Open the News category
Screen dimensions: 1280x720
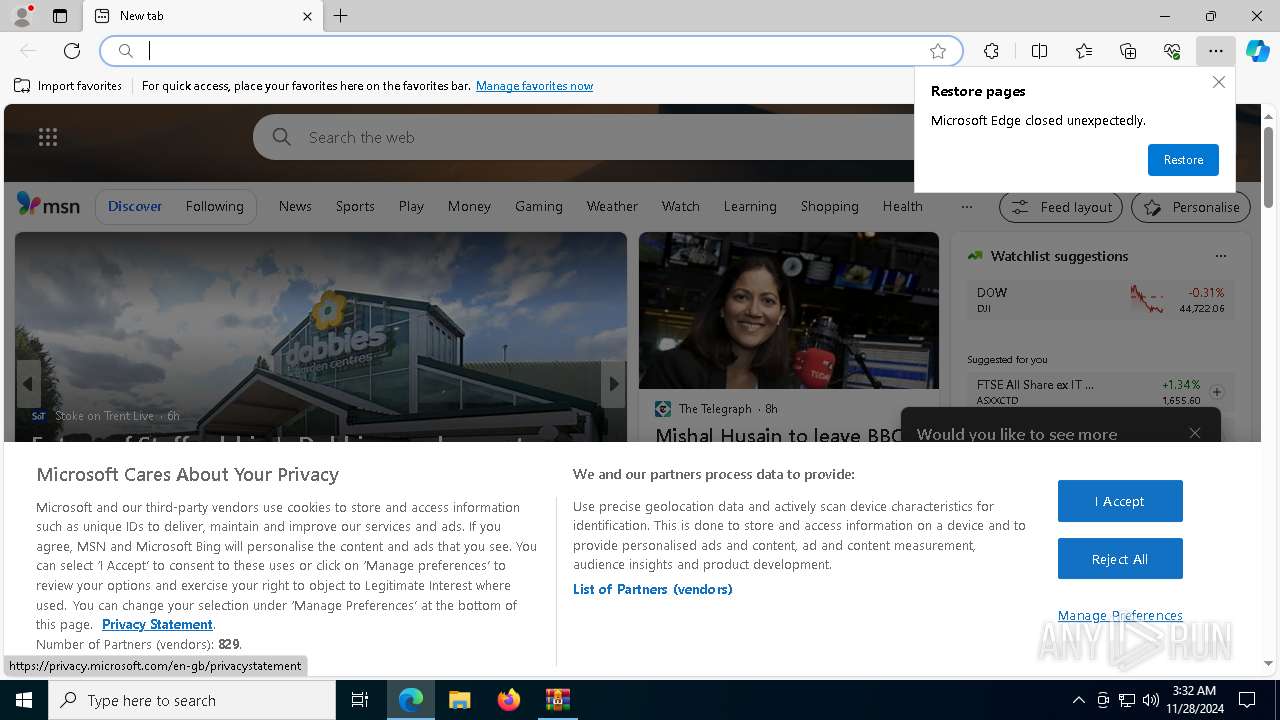[x=295, y=206]
